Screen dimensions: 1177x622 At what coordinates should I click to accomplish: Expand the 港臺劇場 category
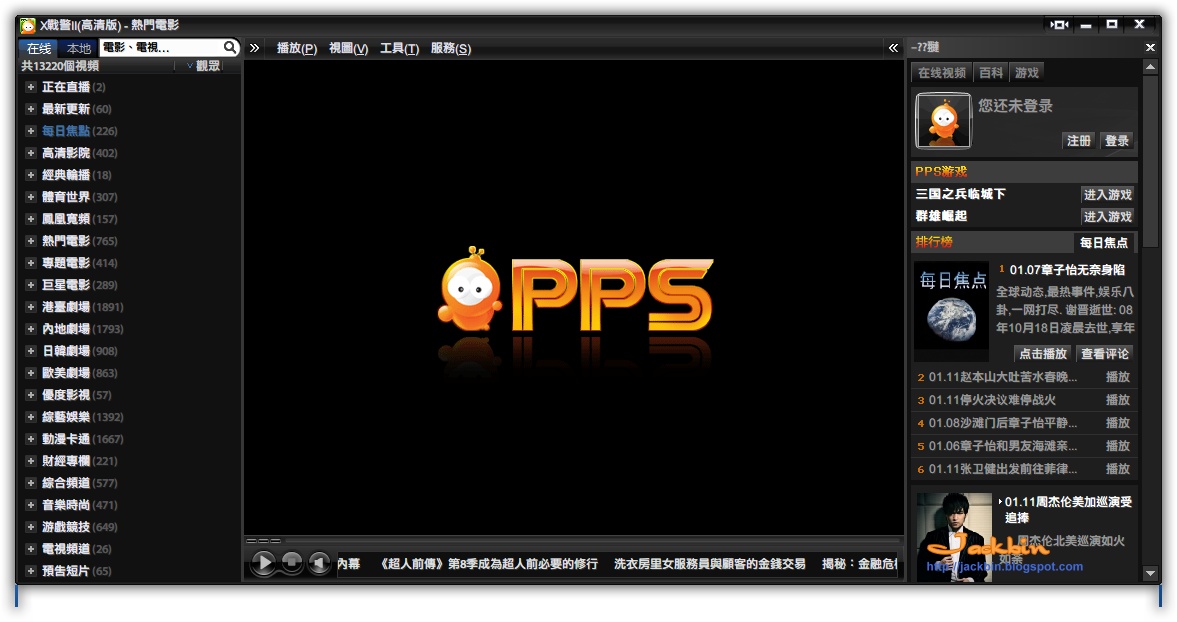pos(31,306)
